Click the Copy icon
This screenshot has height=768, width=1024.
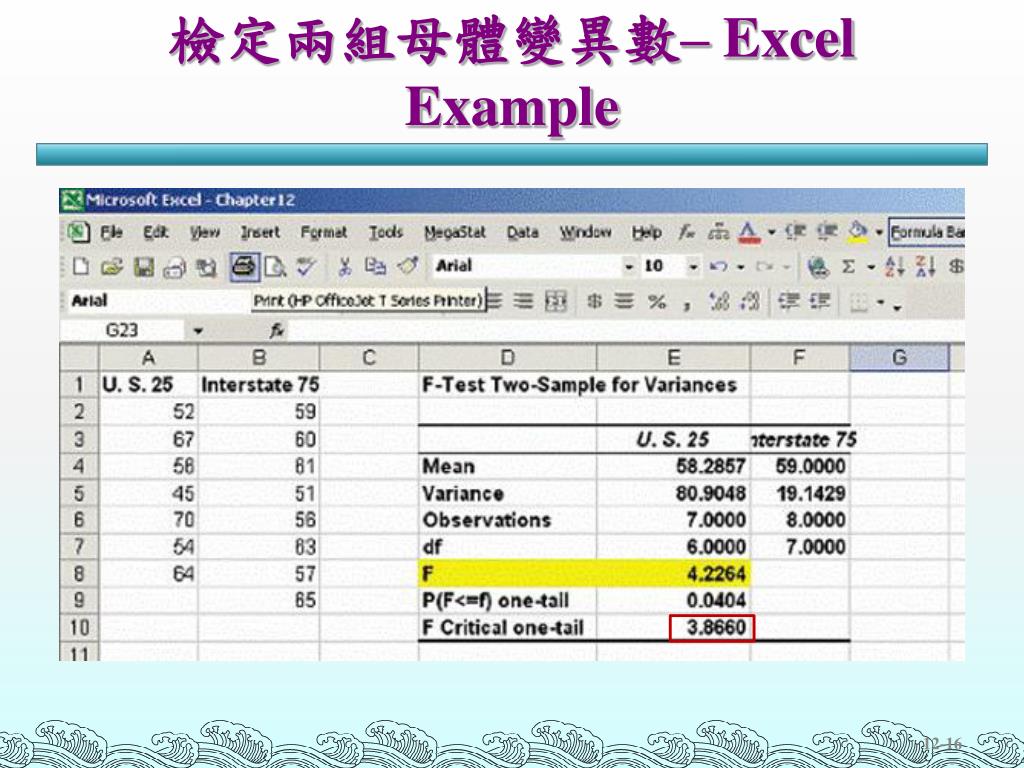pyautogui.click(x=375, y=266)
